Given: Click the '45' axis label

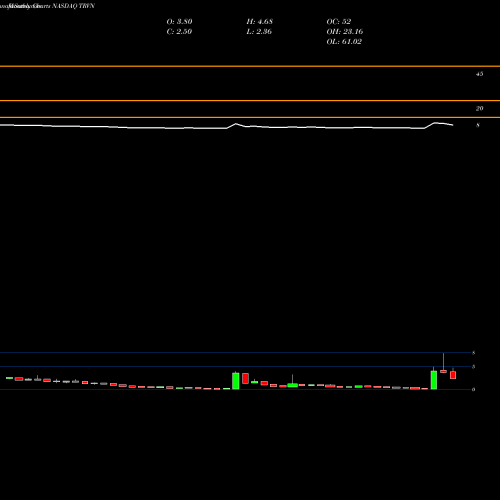Looking at the screenshot, I should 479,74.
